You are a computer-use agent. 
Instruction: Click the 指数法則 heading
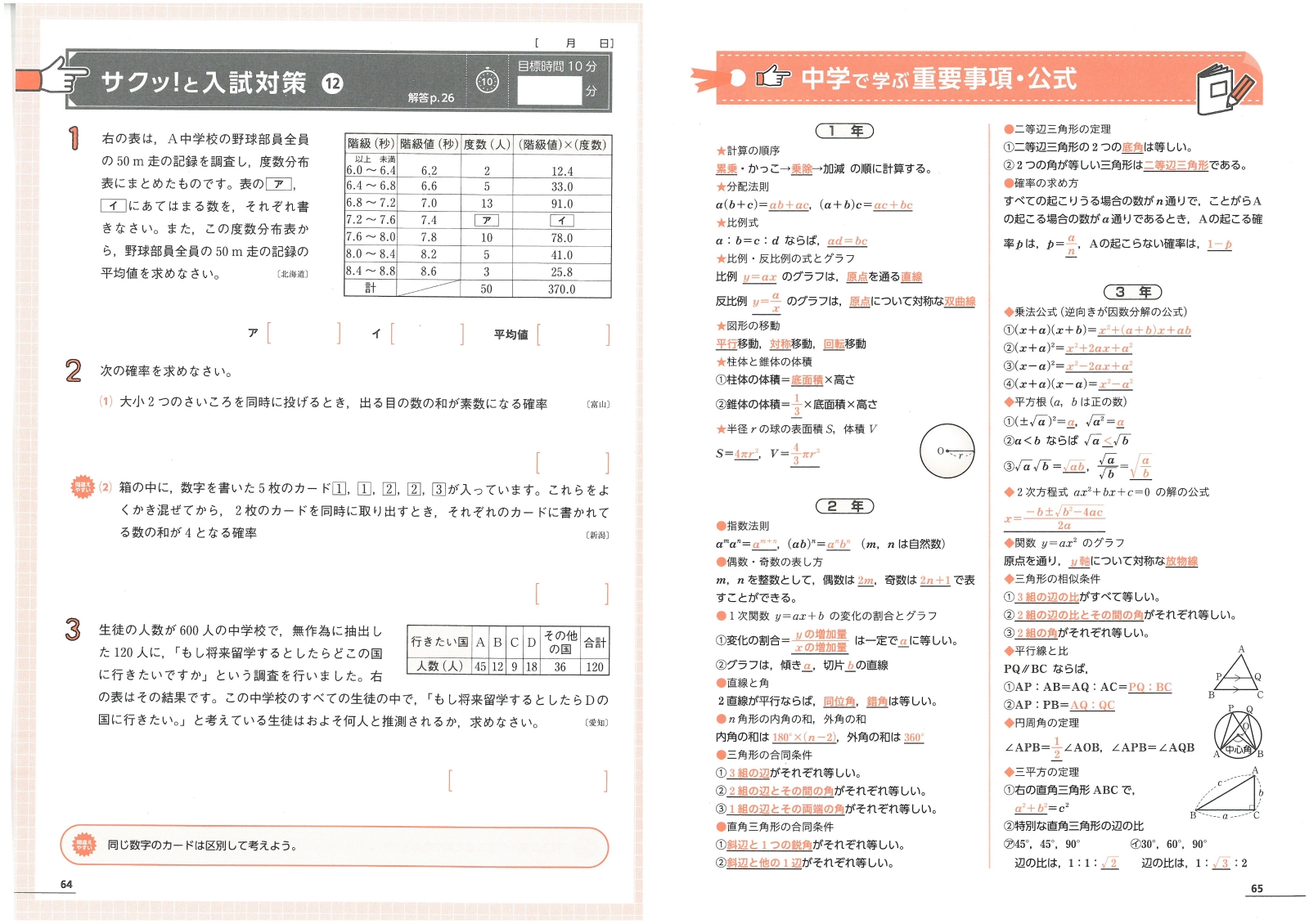(x=743, y=526)
